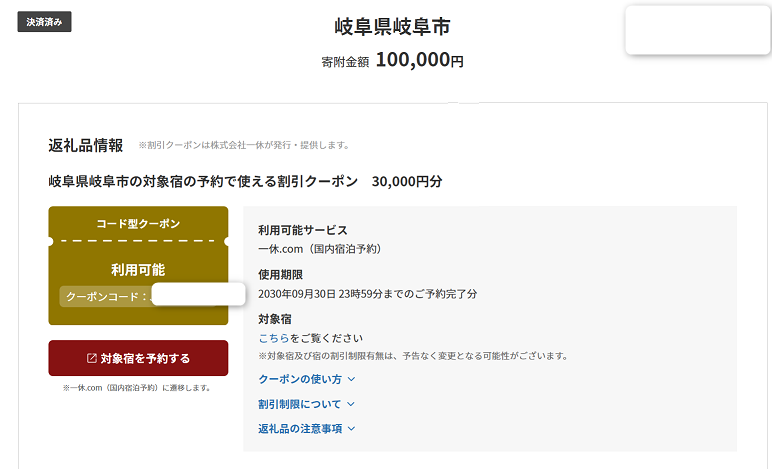772x469 pixels.
Task: Expand the 割引制限について section
Action: (300, 404)
